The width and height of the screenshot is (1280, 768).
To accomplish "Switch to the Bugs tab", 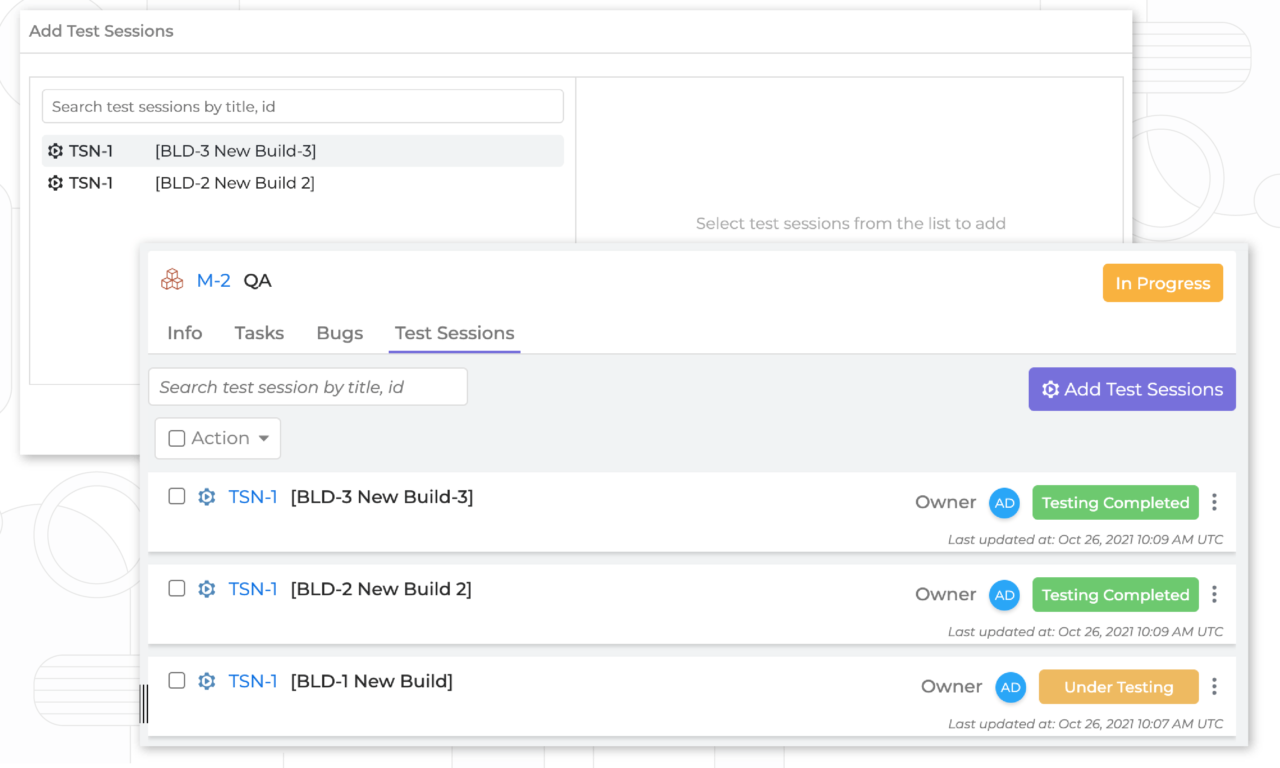I will click(x=339, y=333).
